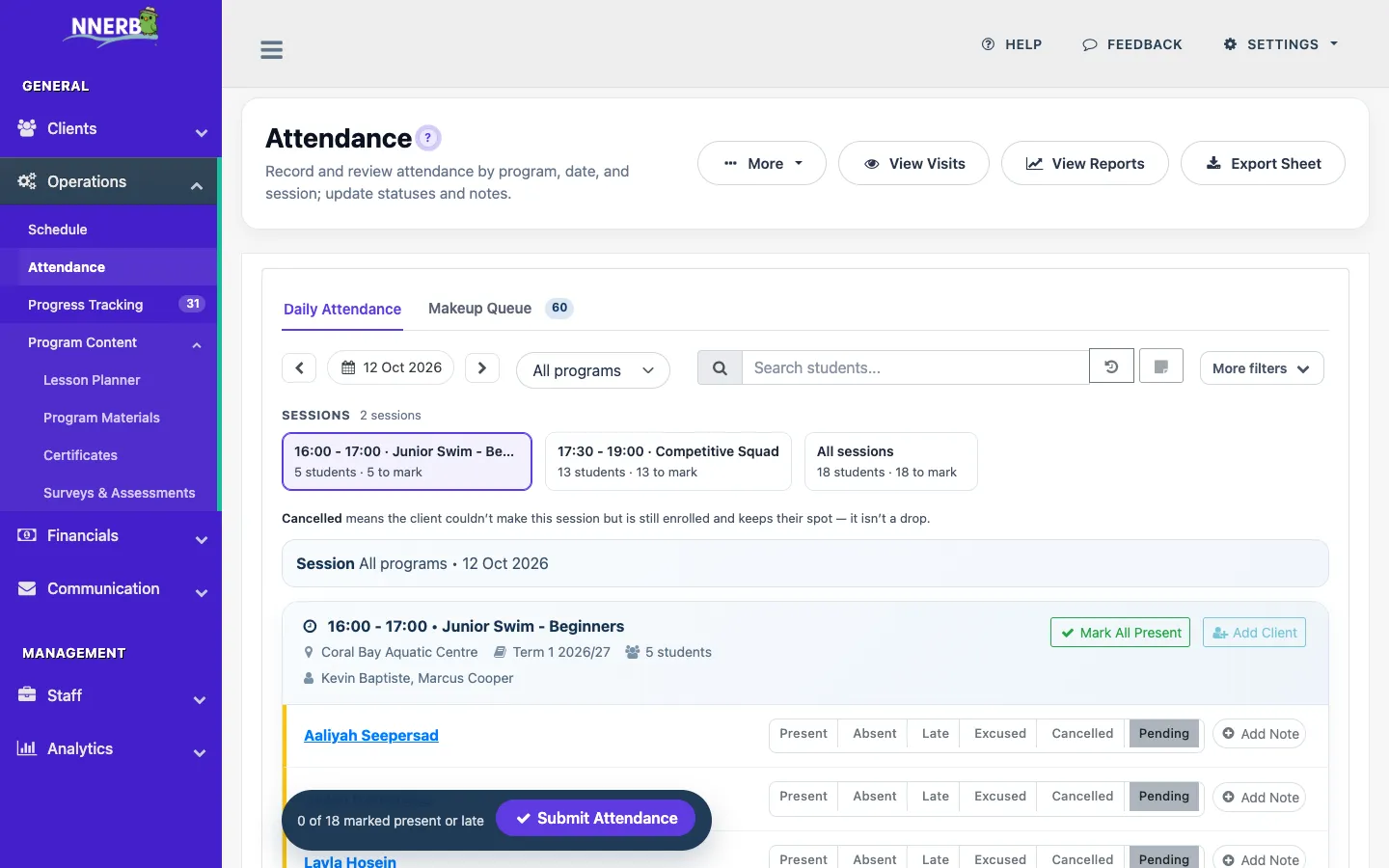This screenshot has width=1389, height=868.
Task: Select the 17:30 - 19:00 Competitive Squad session
Action: (x=668, y=461)
